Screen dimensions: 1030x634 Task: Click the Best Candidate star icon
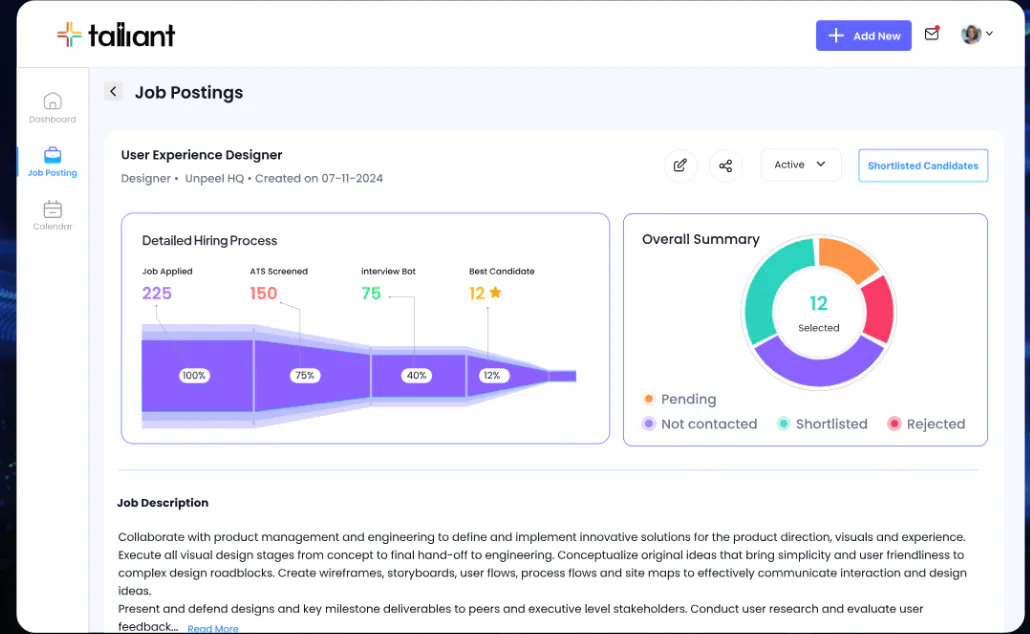click(x=495, y=292)
